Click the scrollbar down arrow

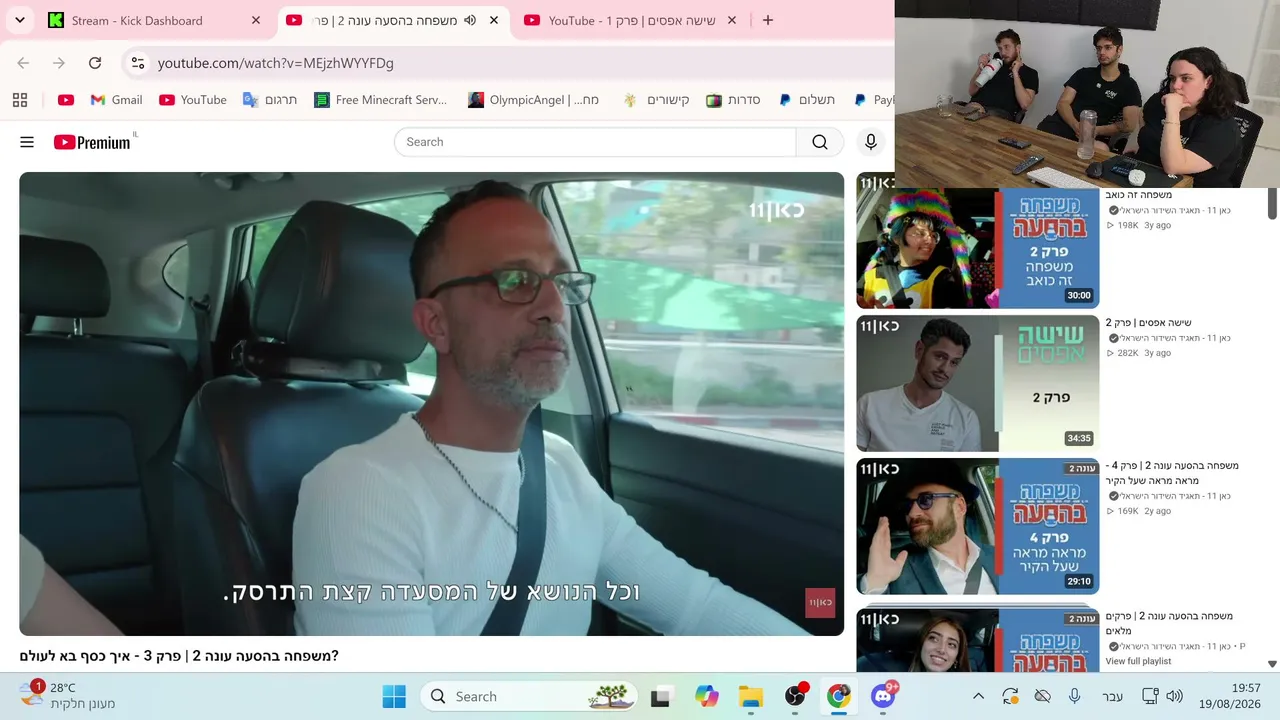(x=1272, y=664)
